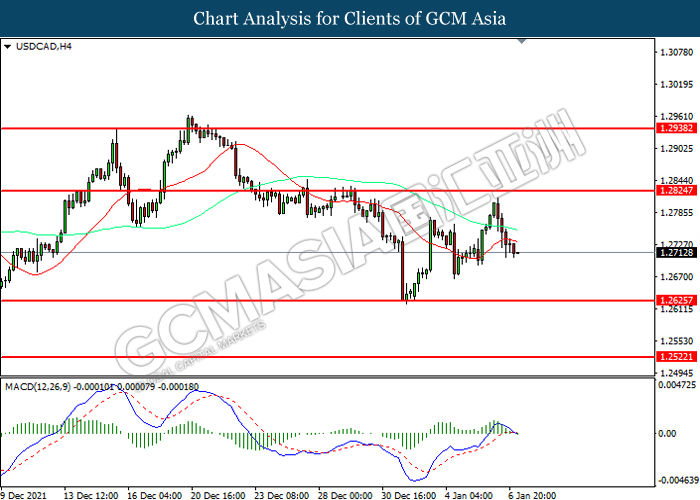The width and height of the screenshot is (700, 500).
Task: Click the 1.29025 price axis value
Action: coord(676,149)
